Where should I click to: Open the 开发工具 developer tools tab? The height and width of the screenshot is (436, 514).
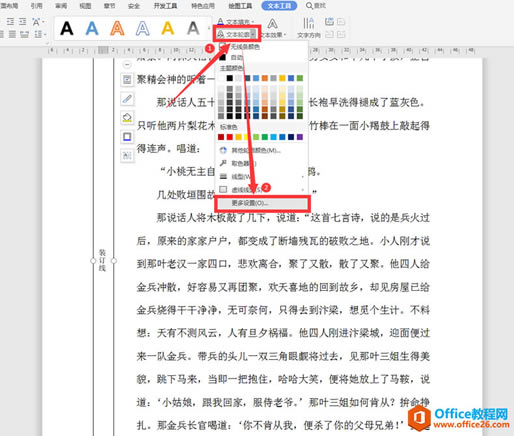165,5
